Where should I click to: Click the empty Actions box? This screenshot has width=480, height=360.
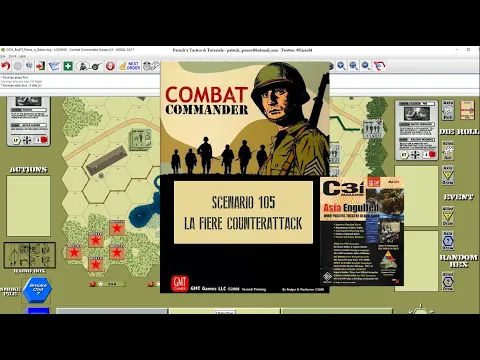[x=28, y=206]
